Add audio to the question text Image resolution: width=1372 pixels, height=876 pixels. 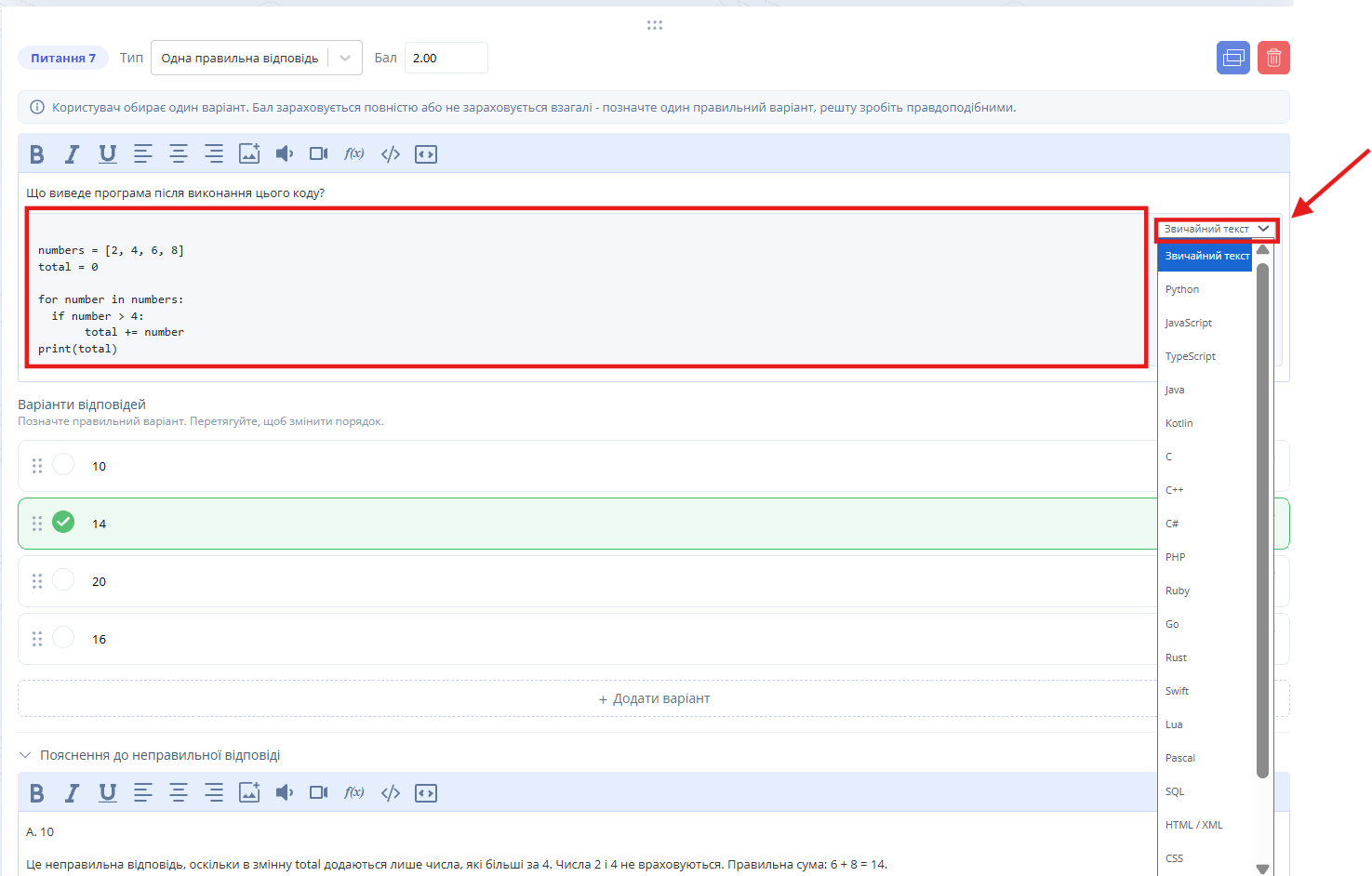(285, 154)
